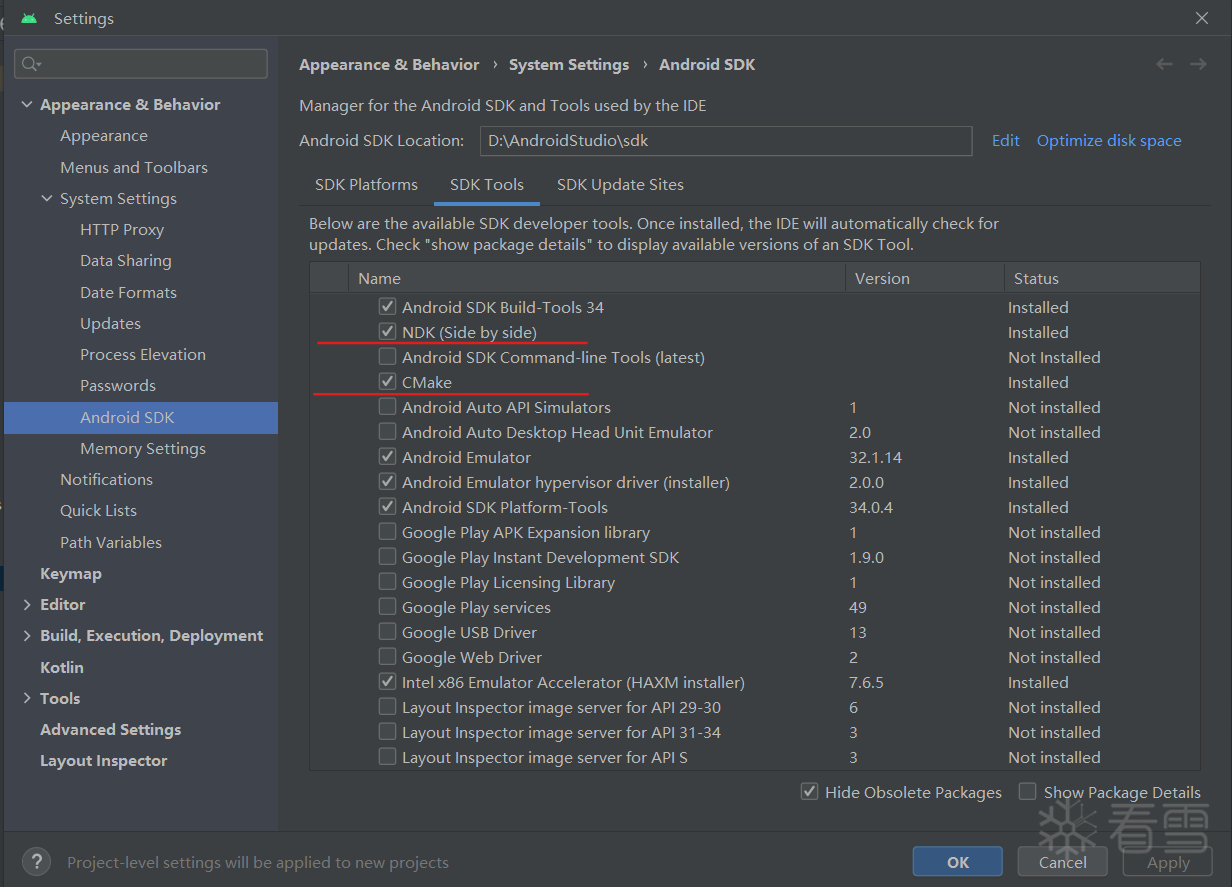Select Data Sharing settings

click(x=126, y=261)
